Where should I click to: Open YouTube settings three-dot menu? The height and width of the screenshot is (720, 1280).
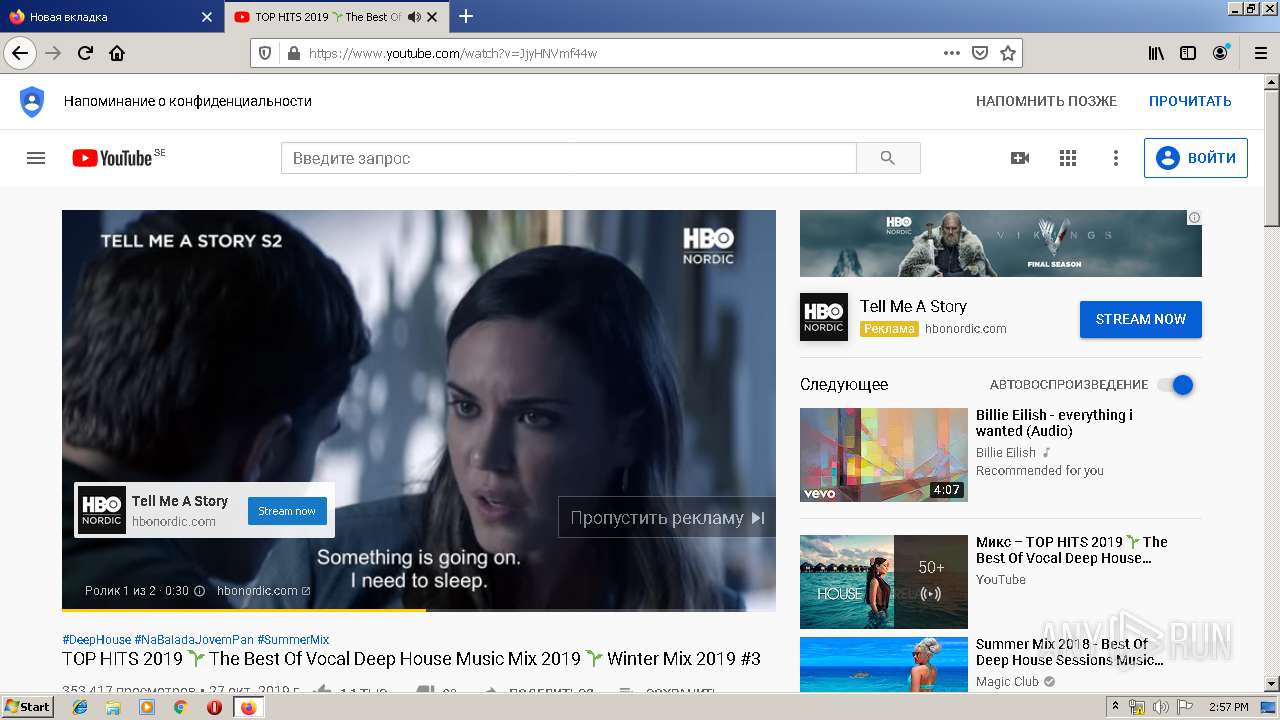1116,158
